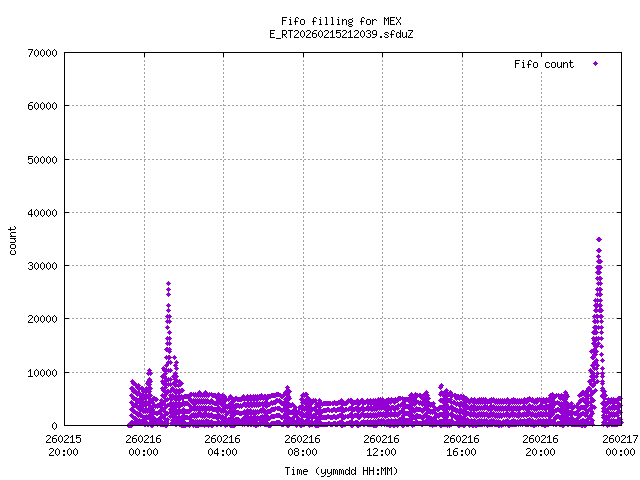Select the "Fifo count" legend label
Screen dimensions: 640x480
(x=544, y=64)
